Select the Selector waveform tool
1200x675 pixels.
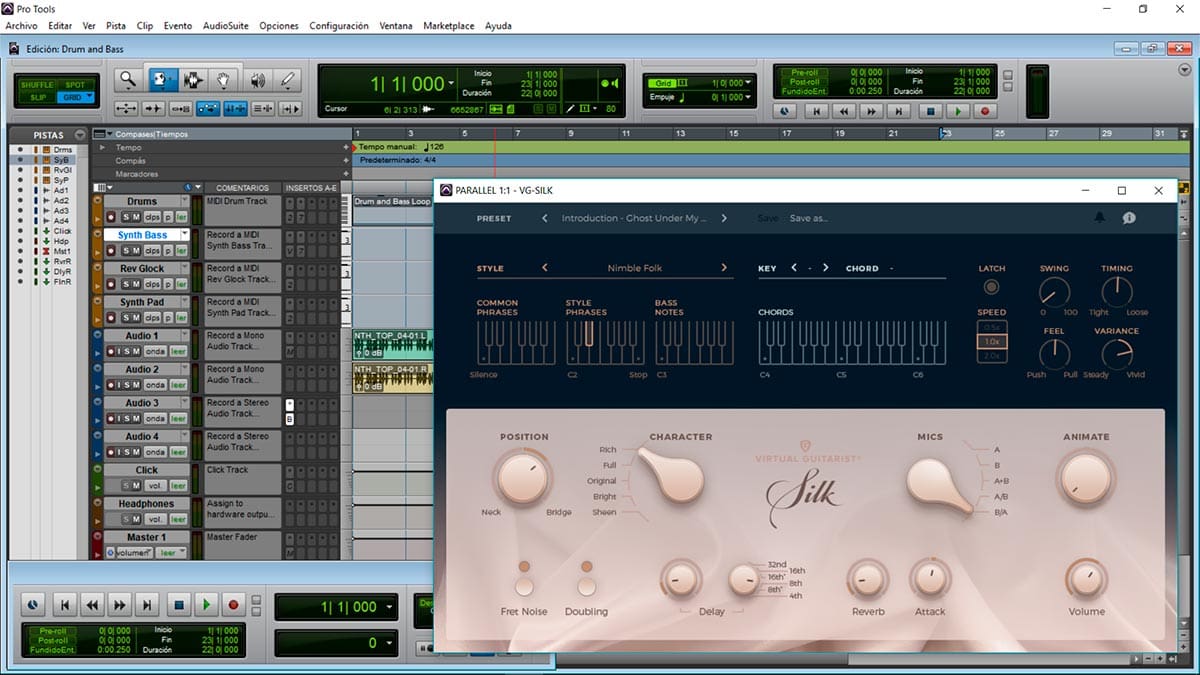(192, 80)
